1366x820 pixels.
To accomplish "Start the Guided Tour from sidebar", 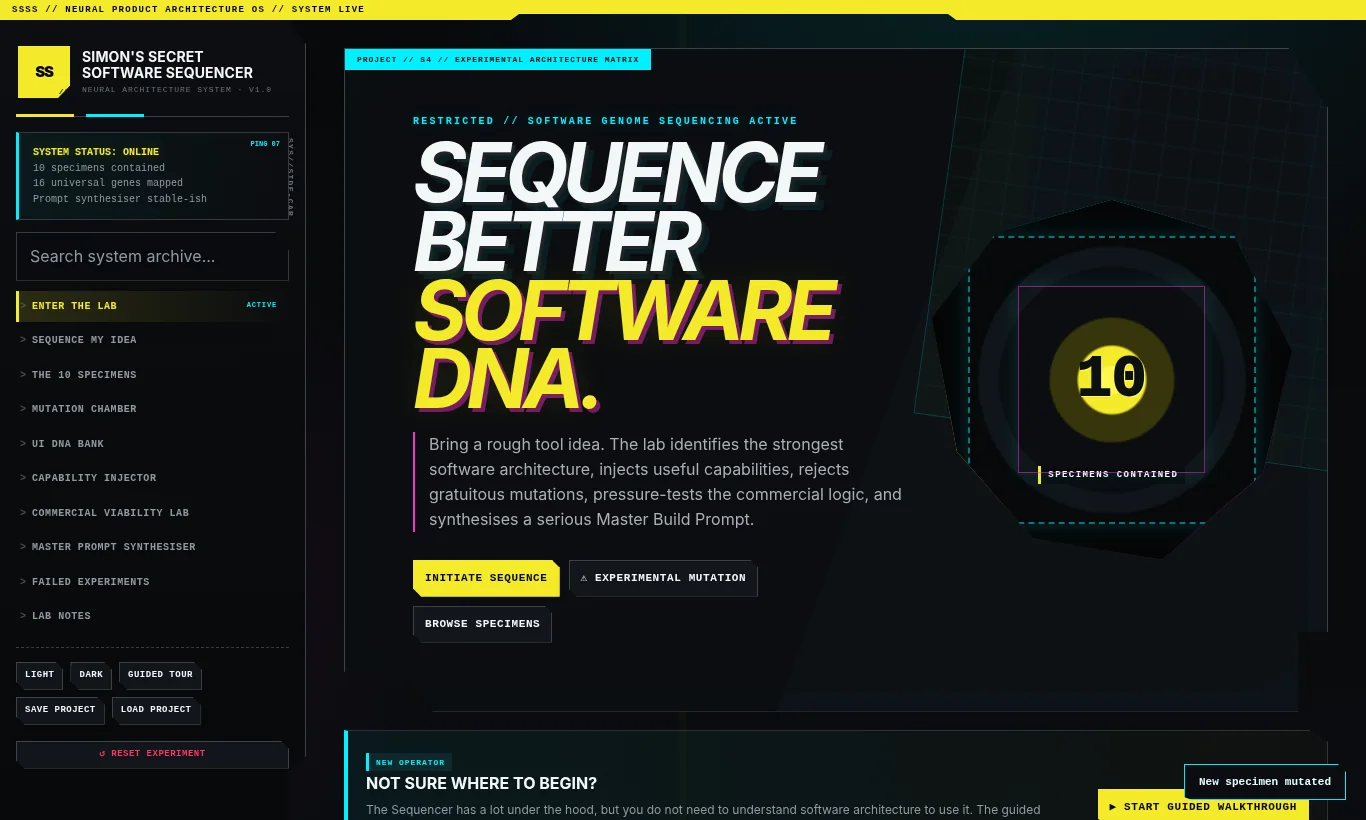I will (160, 675).
